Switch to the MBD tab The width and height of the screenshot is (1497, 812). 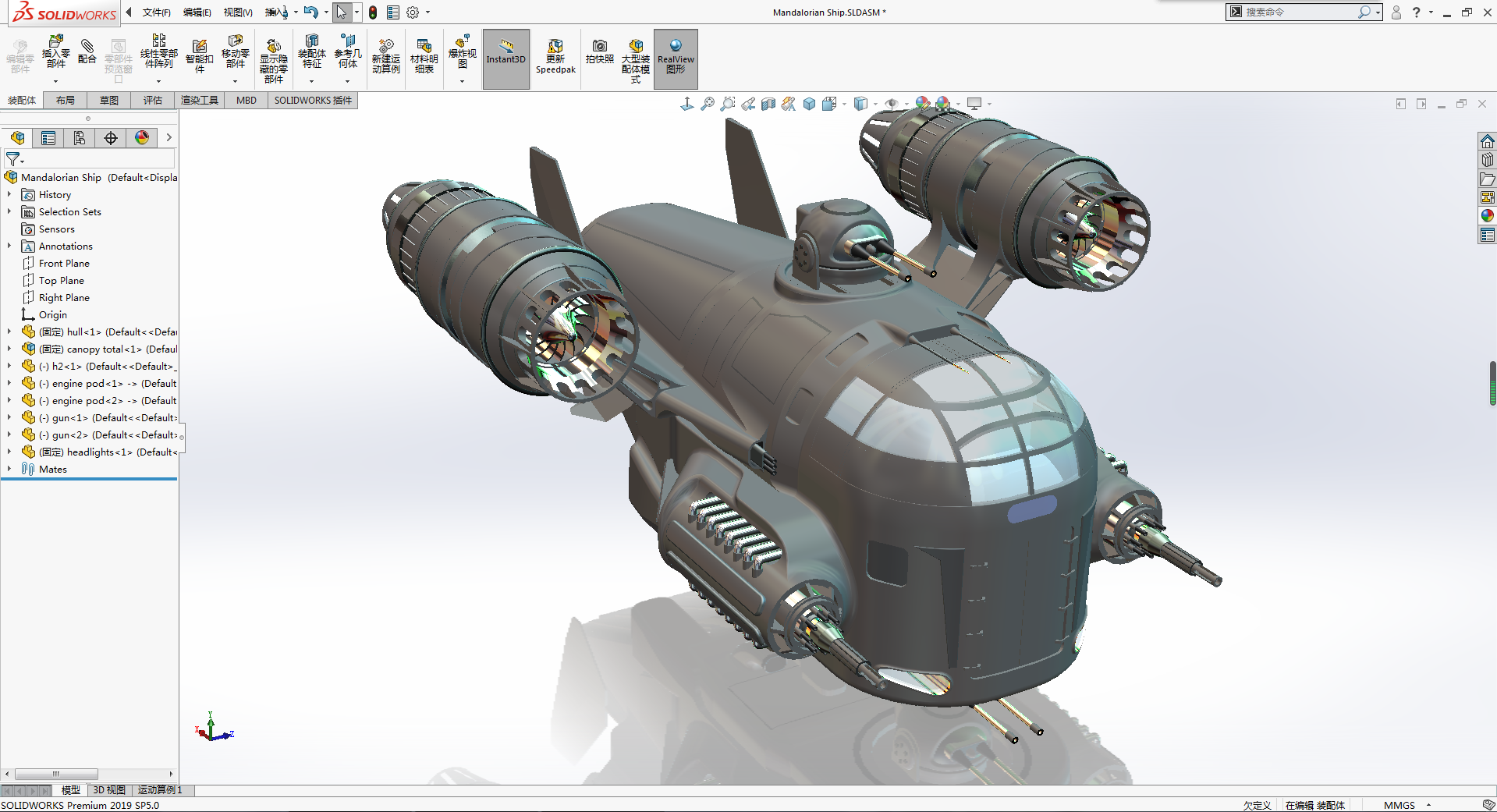coord(247,100)
